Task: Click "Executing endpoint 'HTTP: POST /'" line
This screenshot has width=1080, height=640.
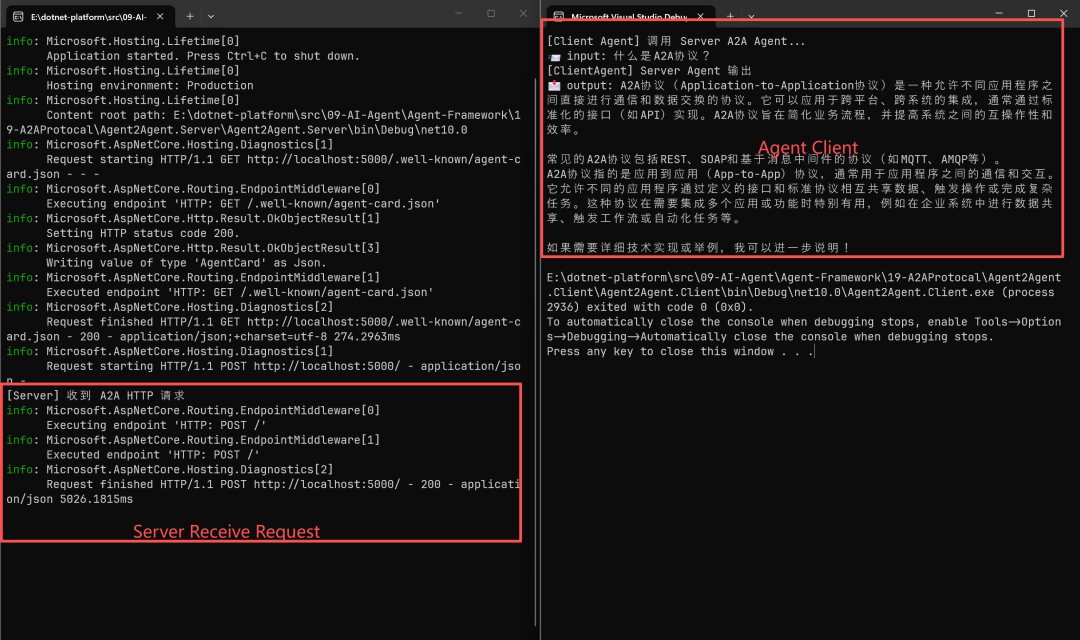Action: 156,425
